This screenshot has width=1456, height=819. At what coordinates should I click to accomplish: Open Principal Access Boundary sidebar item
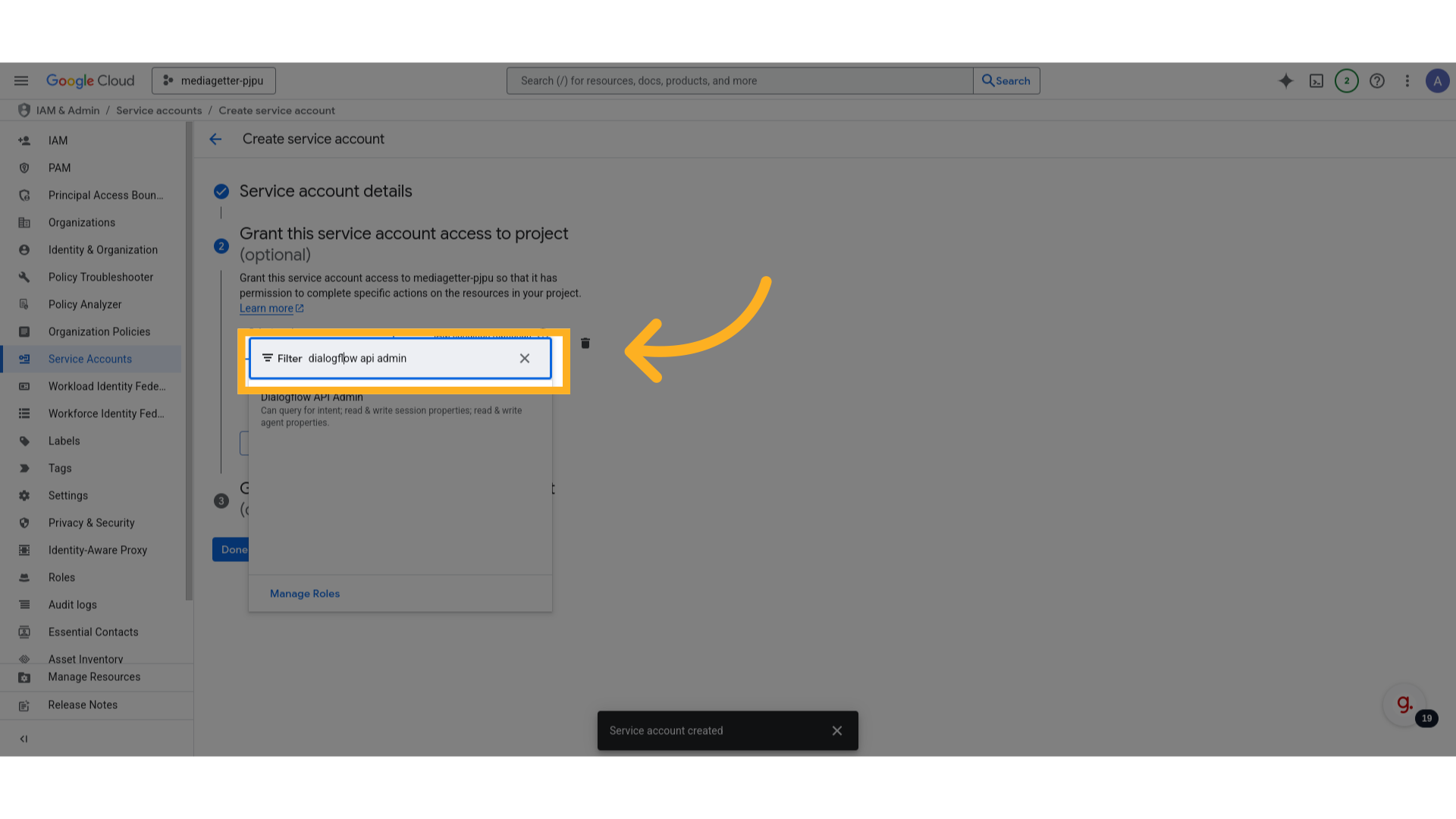click(x=91, y=195)
